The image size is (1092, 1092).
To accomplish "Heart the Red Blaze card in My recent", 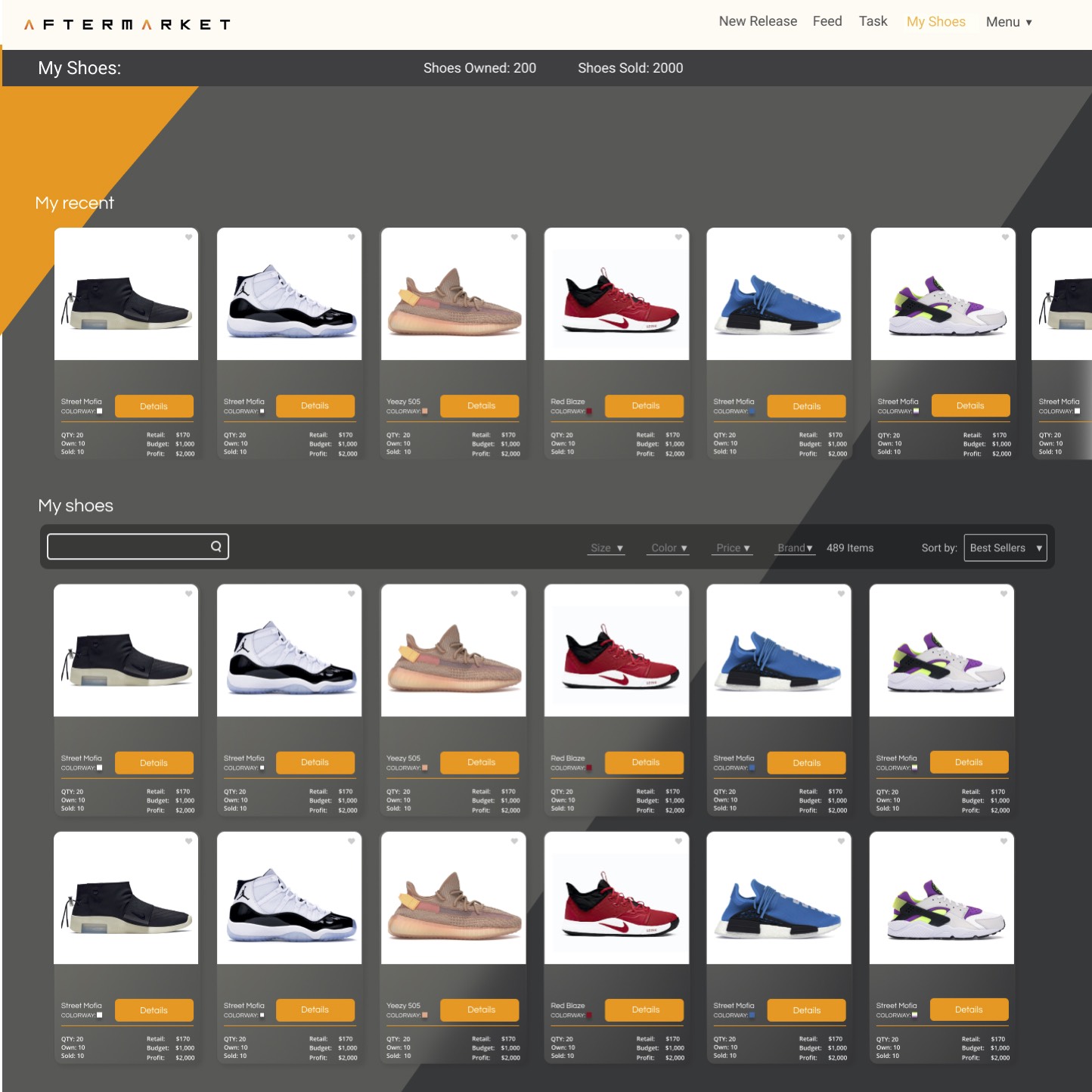I will 678,237.
